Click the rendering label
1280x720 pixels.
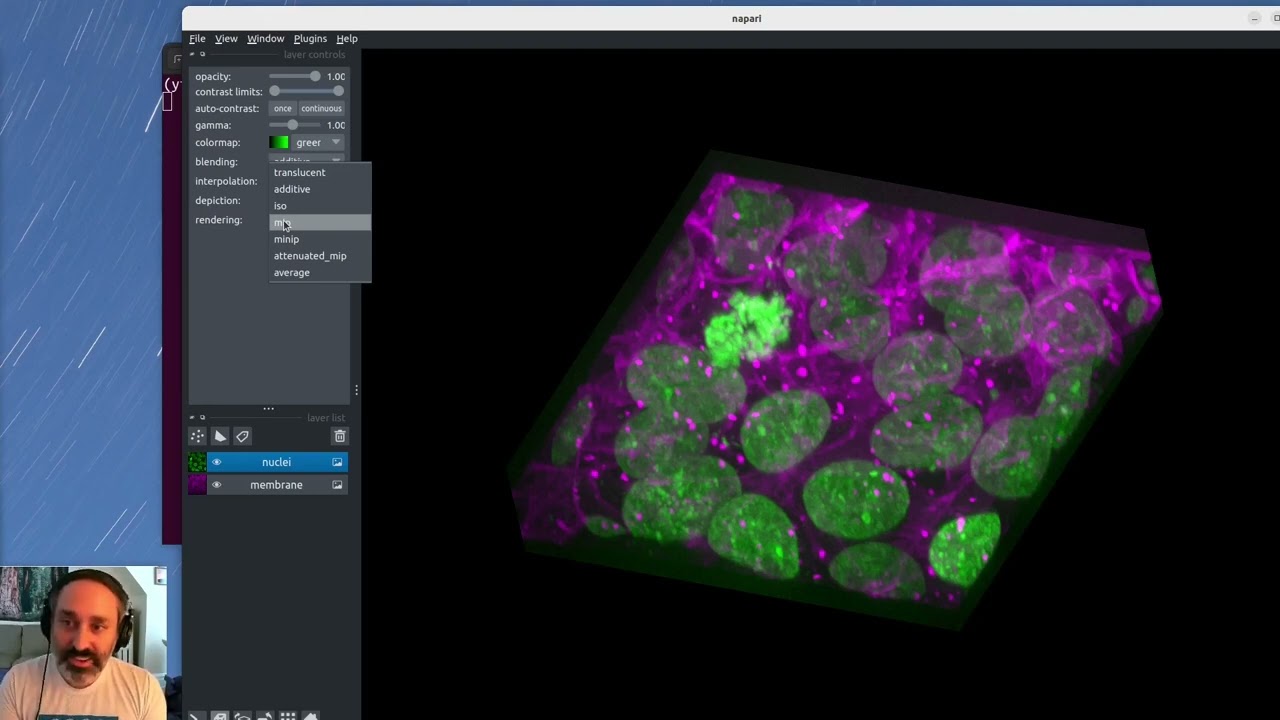pos(218,220)
